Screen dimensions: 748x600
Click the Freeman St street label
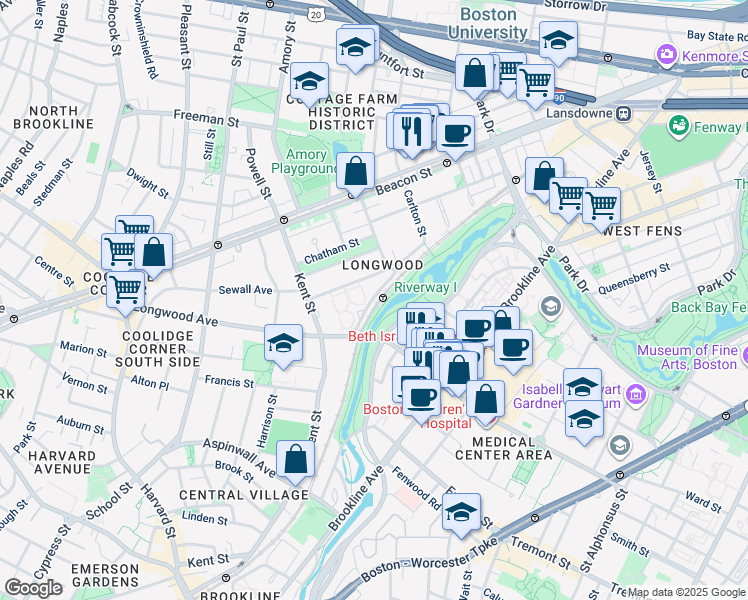[x=206, y=118]
